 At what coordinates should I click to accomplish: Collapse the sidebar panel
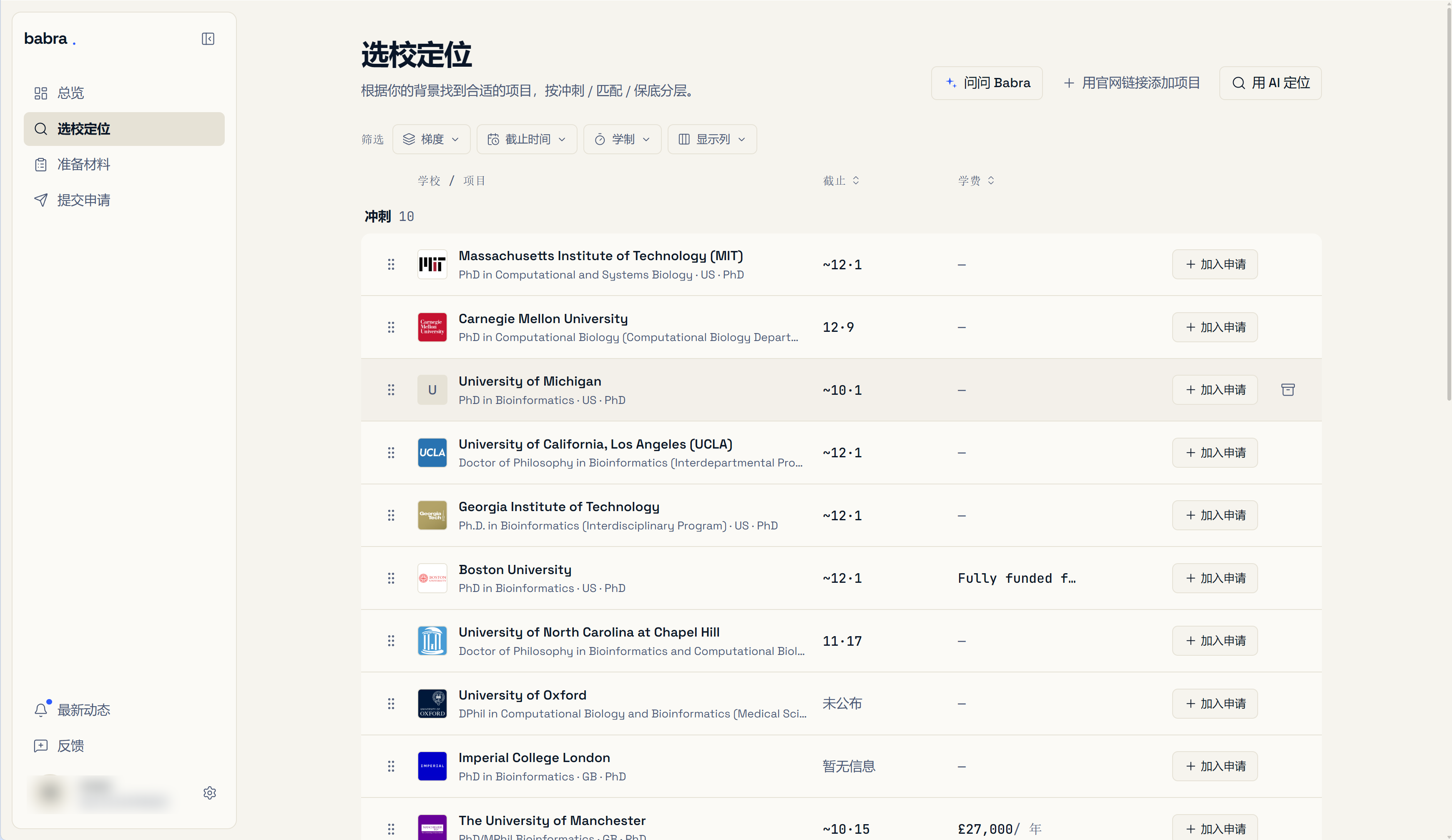pyautogui.click(x=208, y=39)
